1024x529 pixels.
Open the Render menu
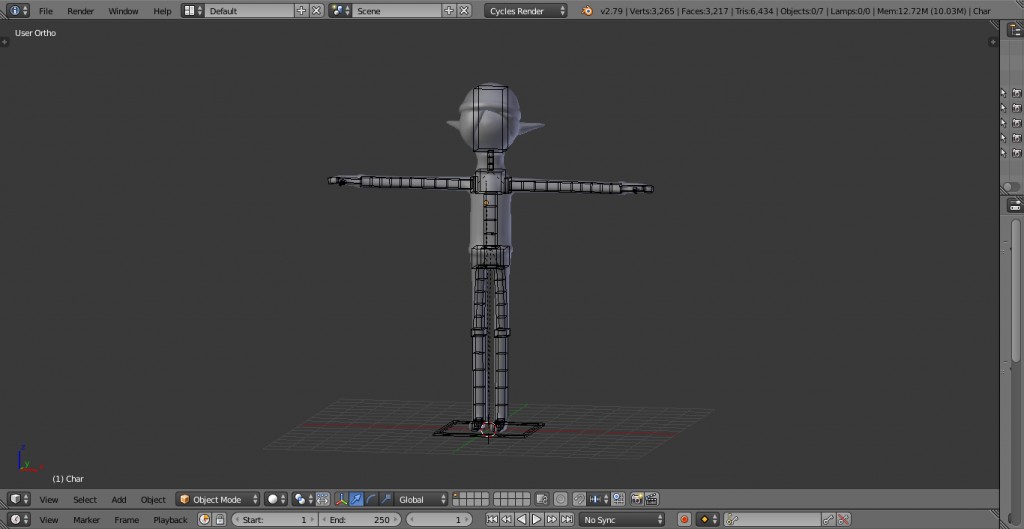pos(80,11)
